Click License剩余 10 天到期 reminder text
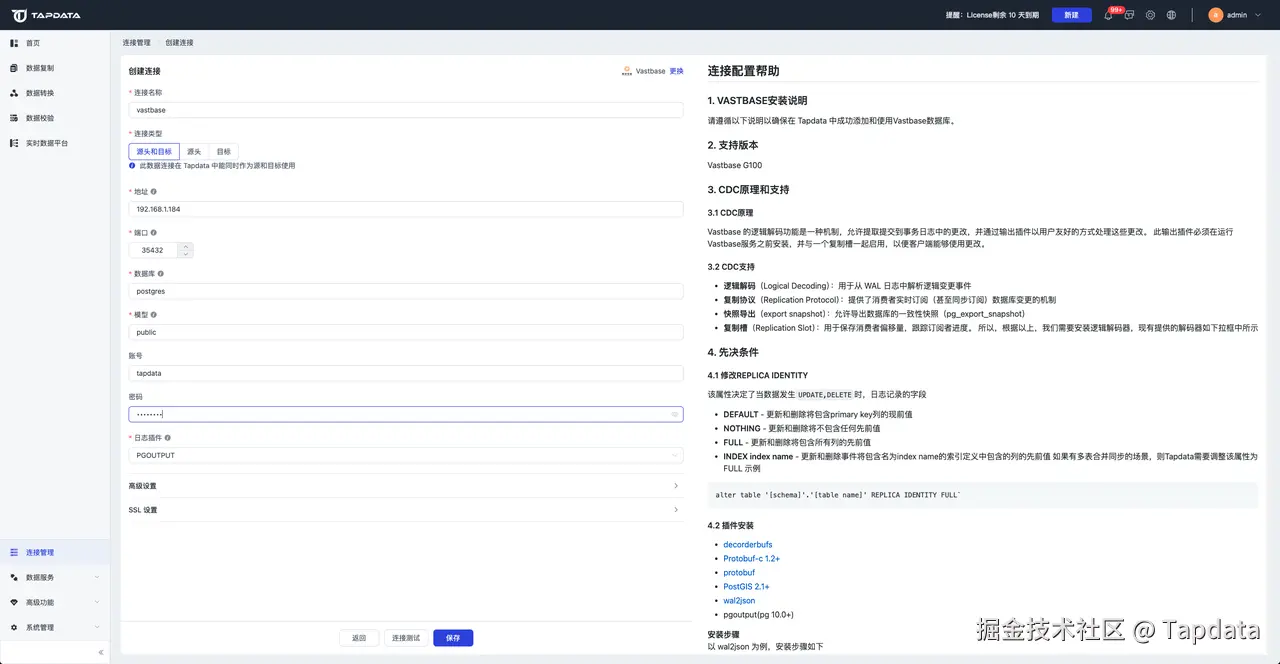 click(x=1003, y=15)
